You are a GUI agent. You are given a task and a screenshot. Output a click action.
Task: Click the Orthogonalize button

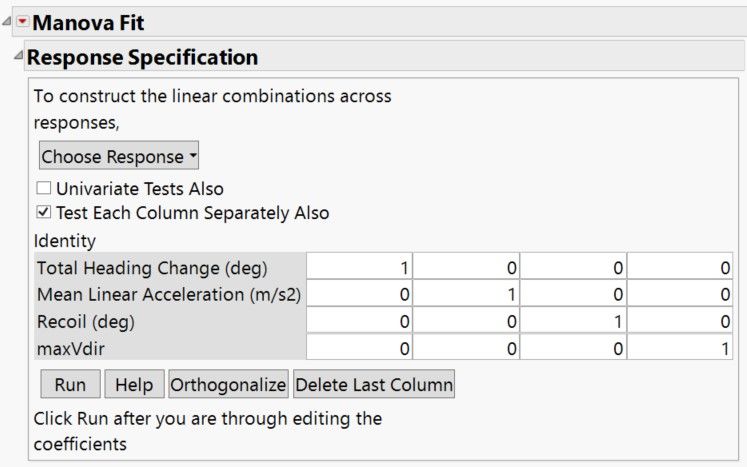pos(228,384)
